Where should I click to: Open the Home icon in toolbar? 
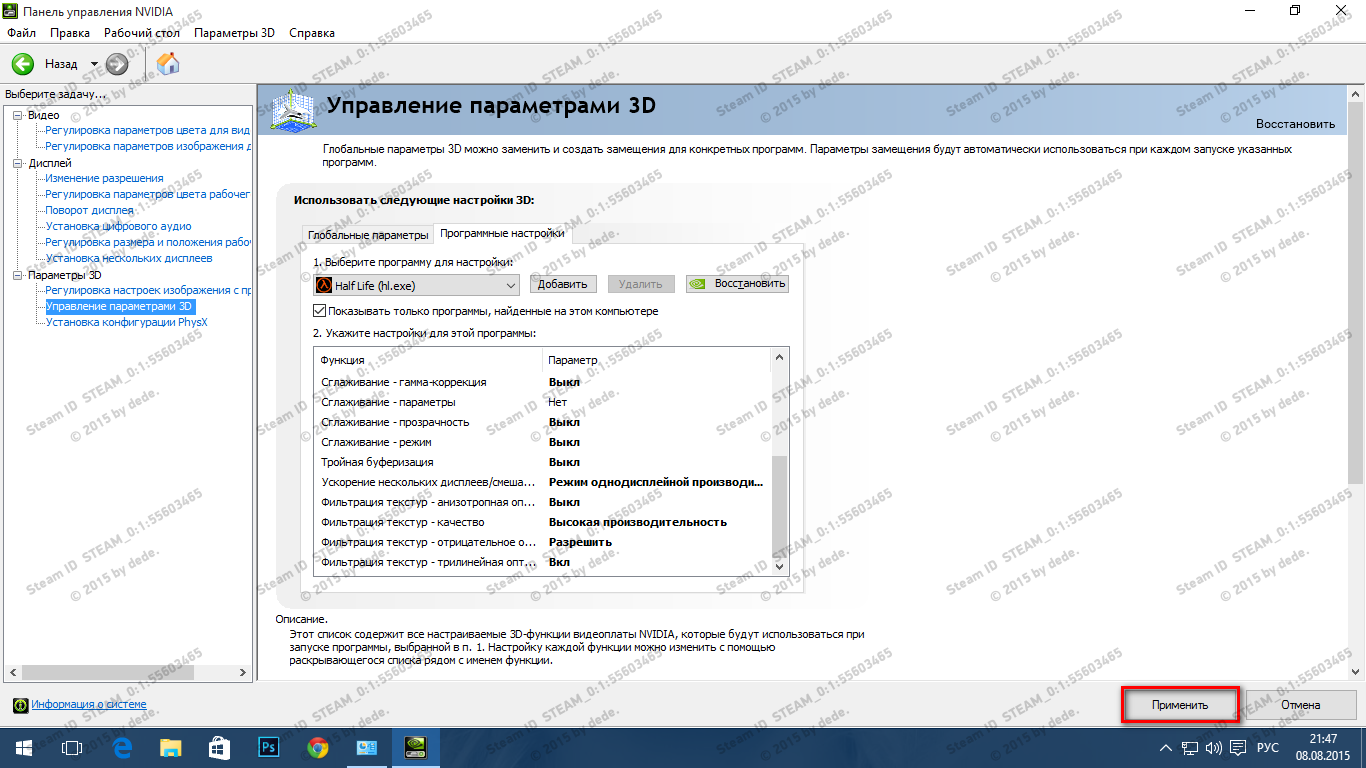point(168,64)
